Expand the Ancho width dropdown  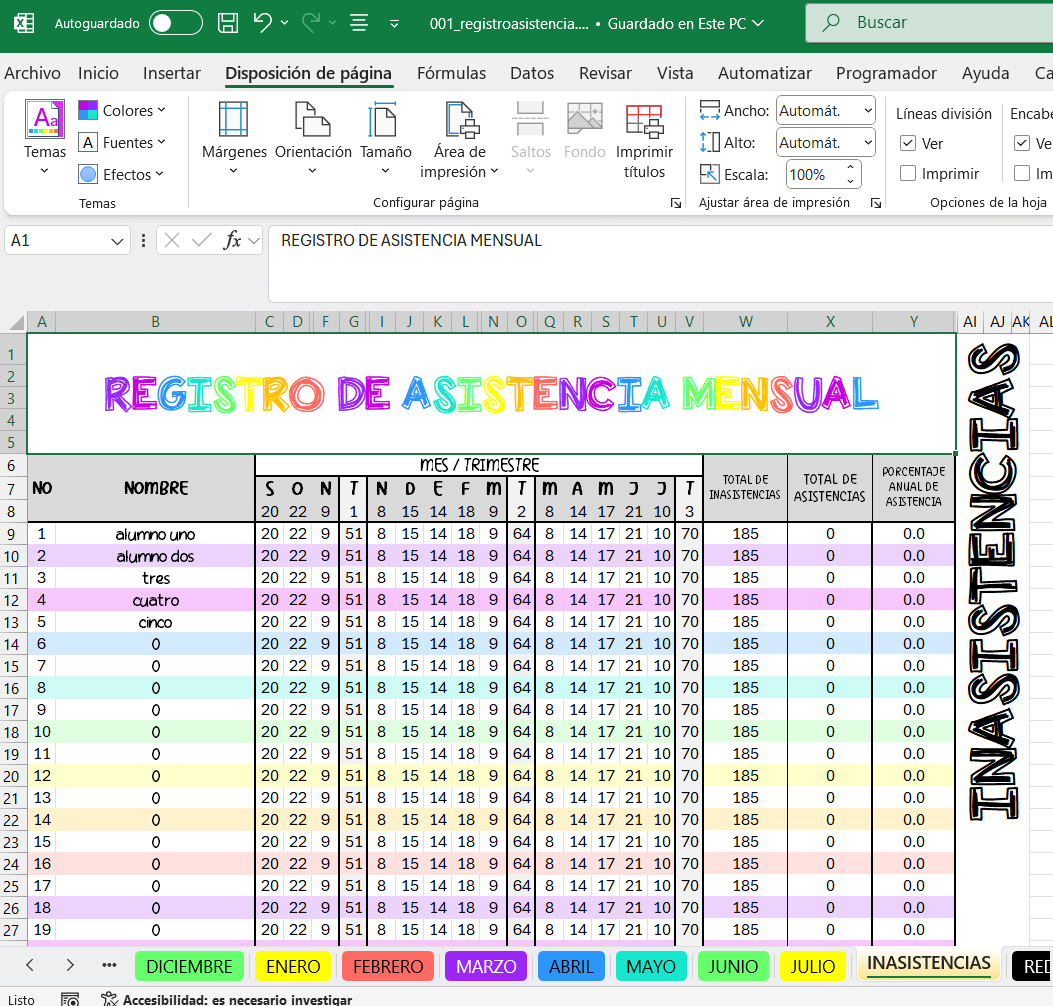click(x=865, y=111)
